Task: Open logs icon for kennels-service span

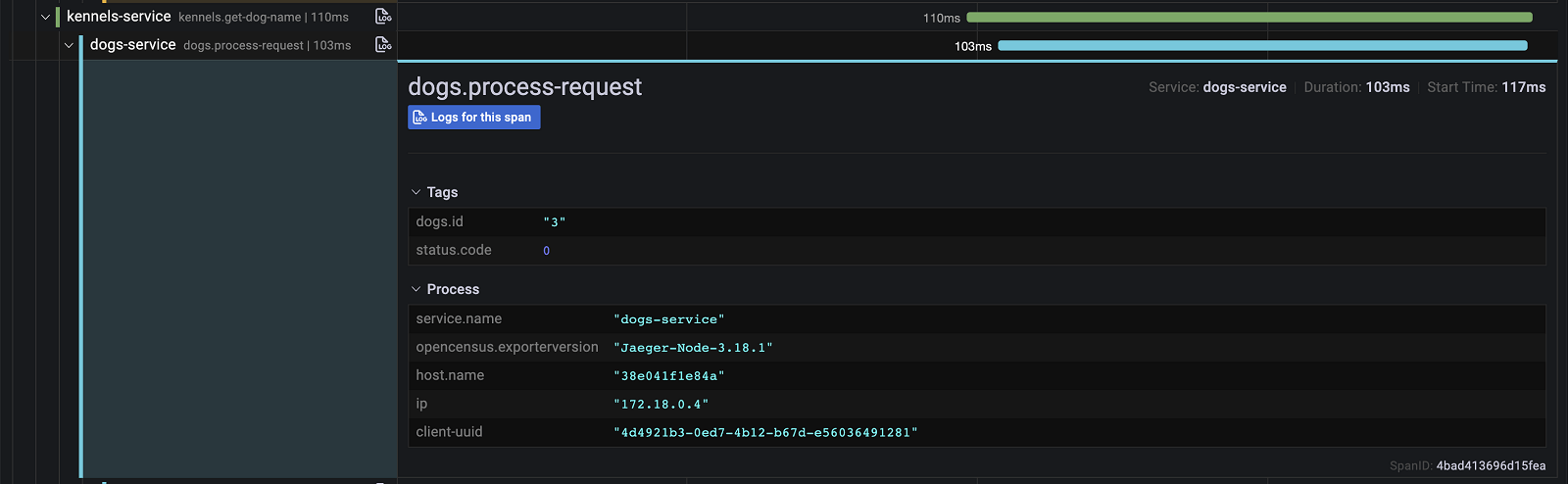Action: pyautogui.click(x=383, y=17)
